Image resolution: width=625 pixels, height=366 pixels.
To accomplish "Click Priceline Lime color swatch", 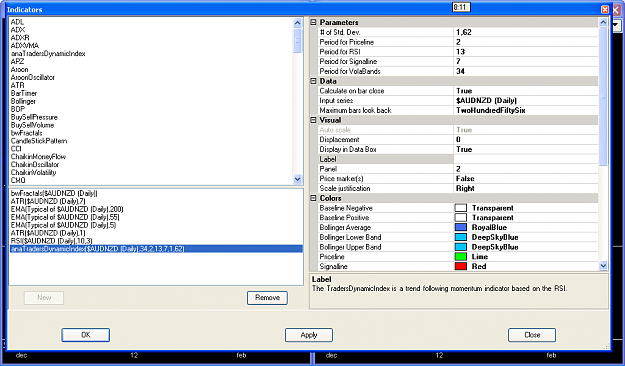I will click(461, 257).
